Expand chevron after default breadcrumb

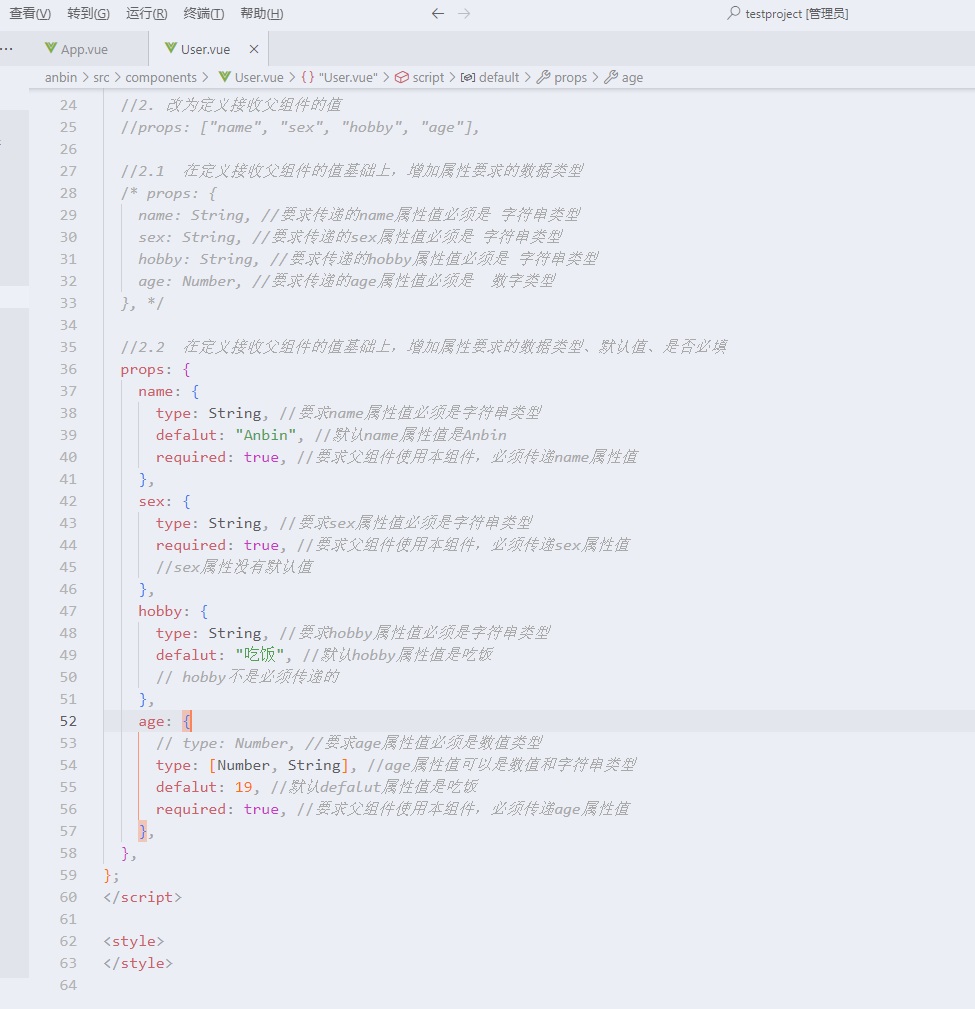(528, 77)
